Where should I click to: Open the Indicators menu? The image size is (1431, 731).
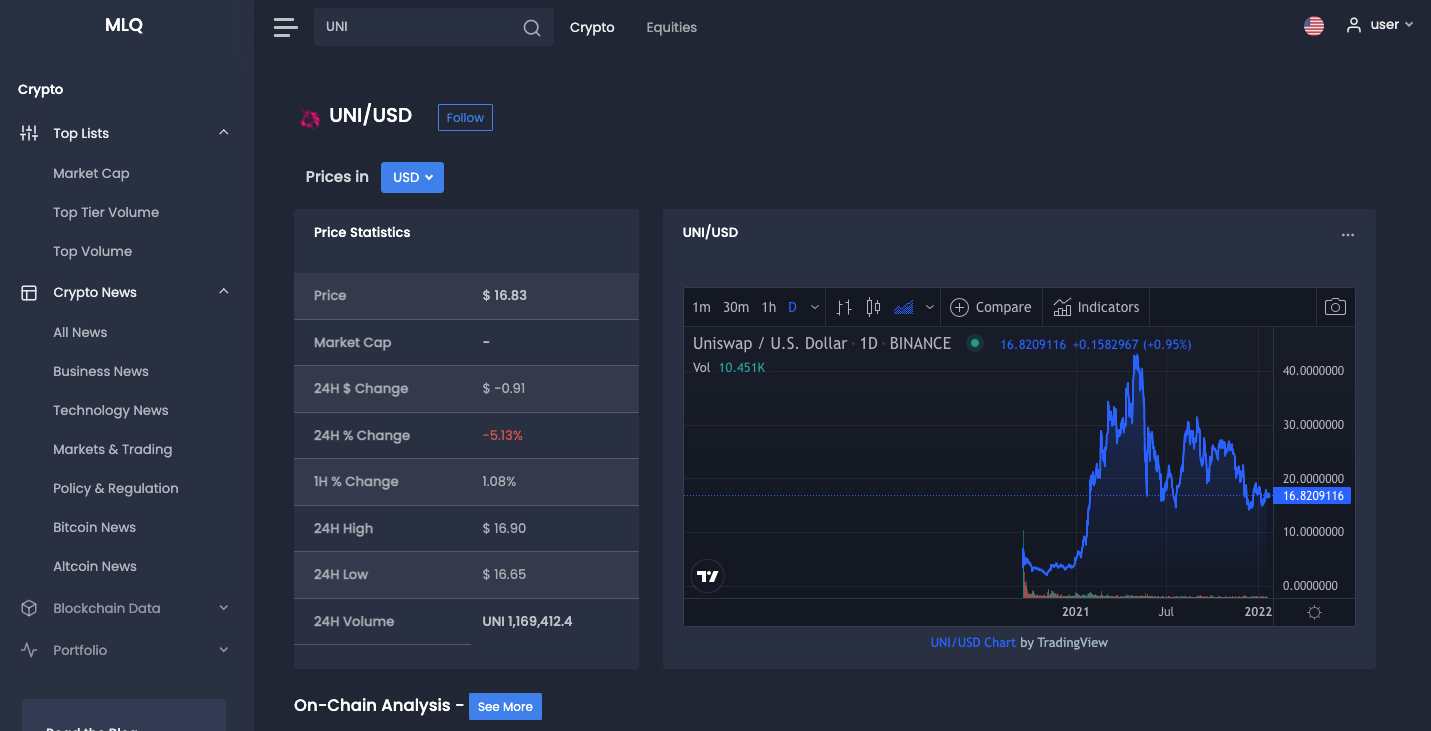[x=1096, y=307]
